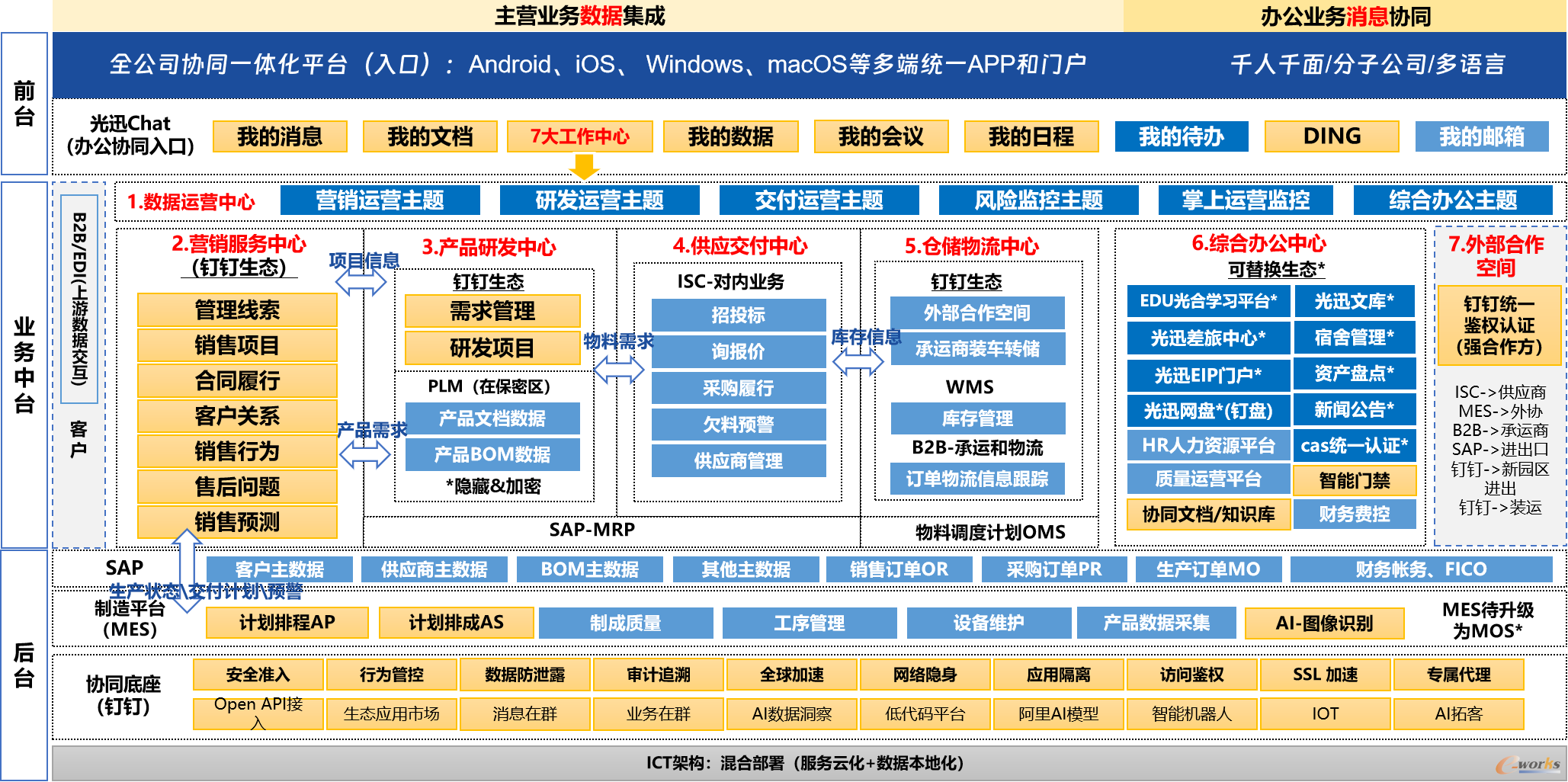Select 销售订单OR box
1568x782 pixels.
pos(899,569)
